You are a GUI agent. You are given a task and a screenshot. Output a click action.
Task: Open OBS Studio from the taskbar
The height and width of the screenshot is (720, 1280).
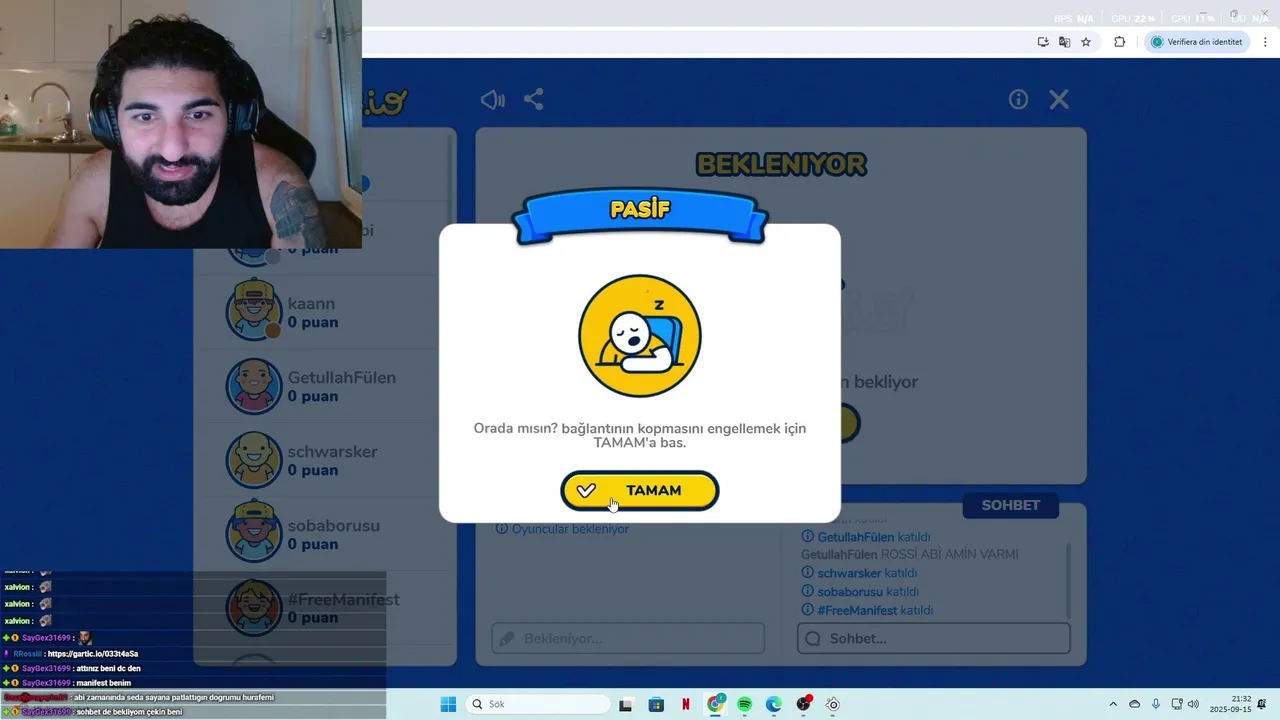pos(803,704)
